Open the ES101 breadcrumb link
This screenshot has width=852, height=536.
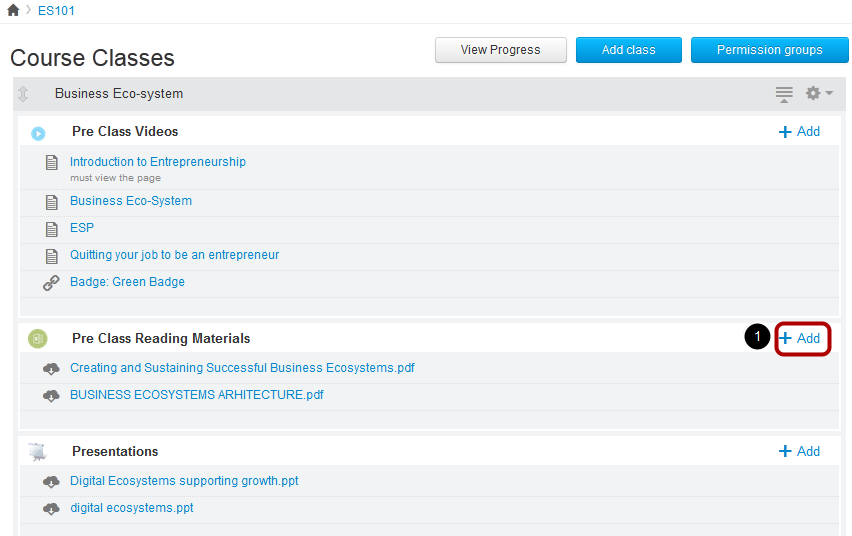(56, 10)
